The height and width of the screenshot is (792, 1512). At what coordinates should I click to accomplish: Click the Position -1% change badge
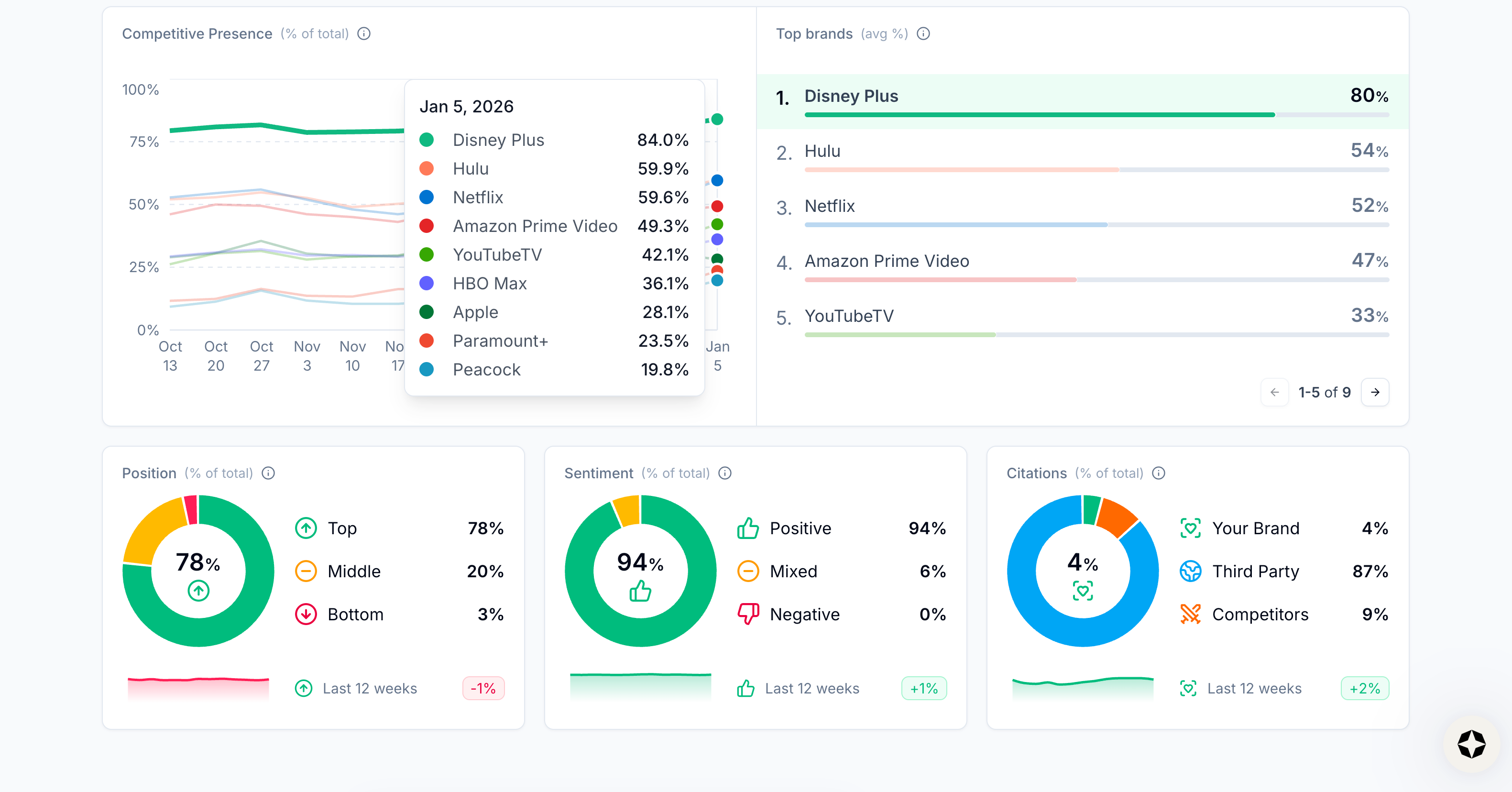pos(483,688)
